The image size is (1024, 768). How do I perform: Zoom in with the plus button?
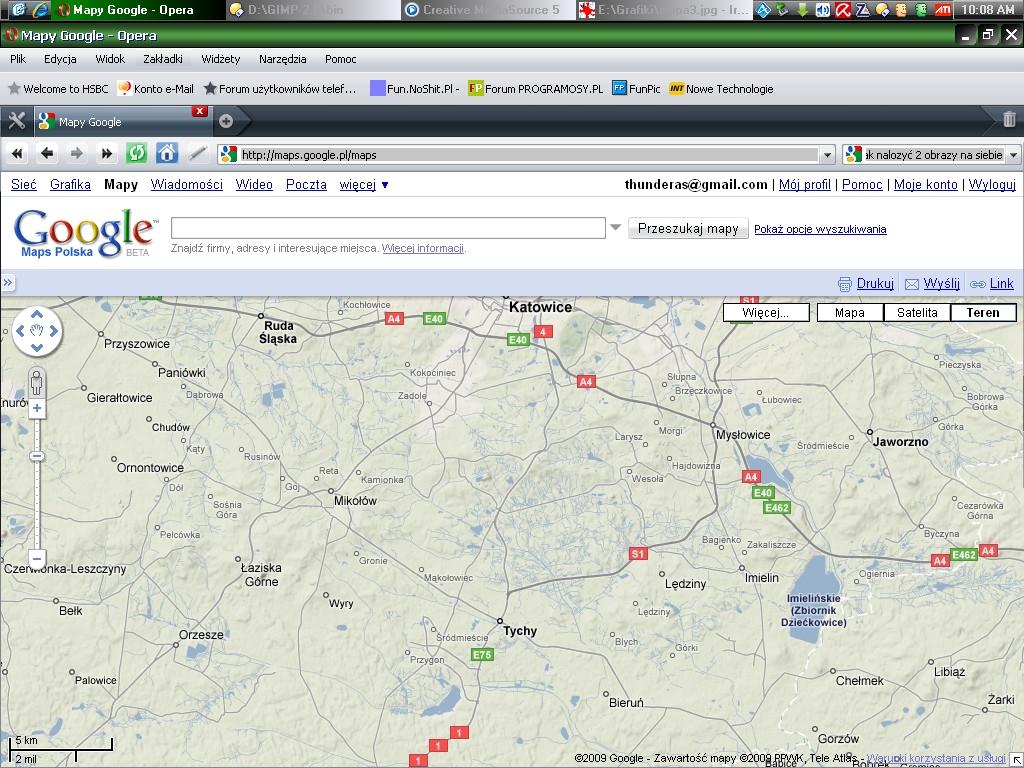(37, 409)
